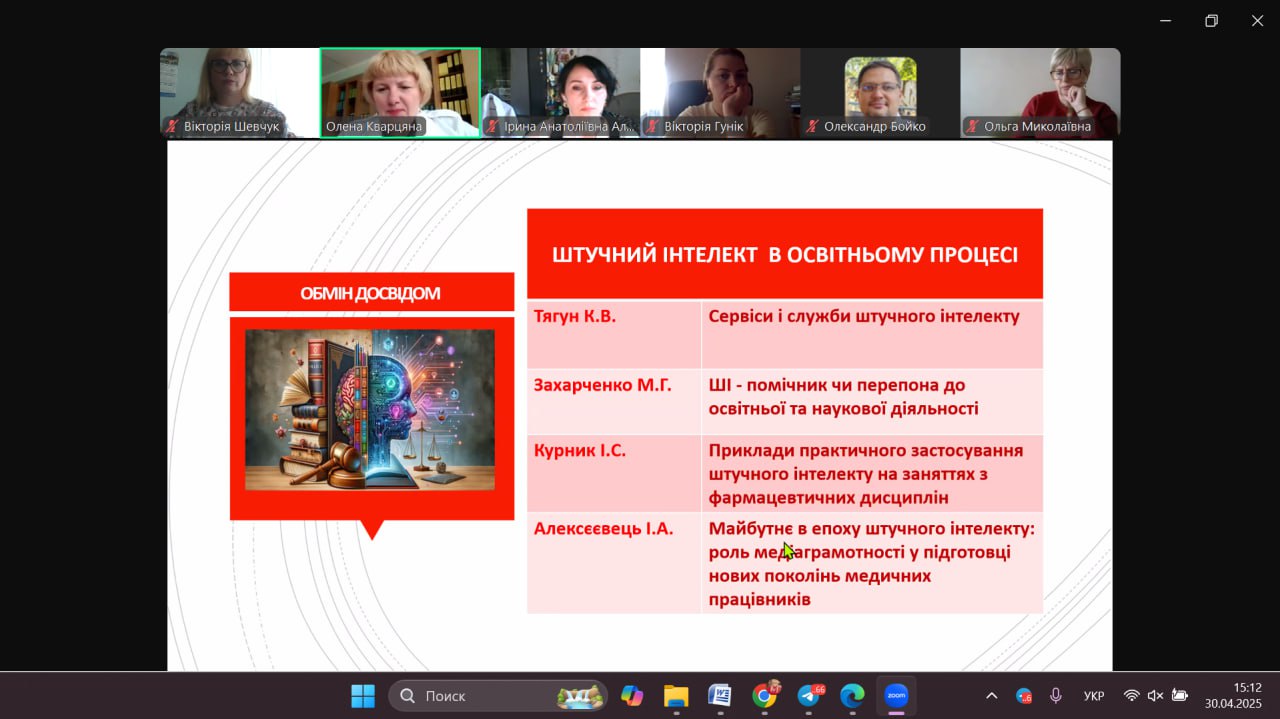
Task: Toggle the muted speaker volume icon
Action: 1155,695
